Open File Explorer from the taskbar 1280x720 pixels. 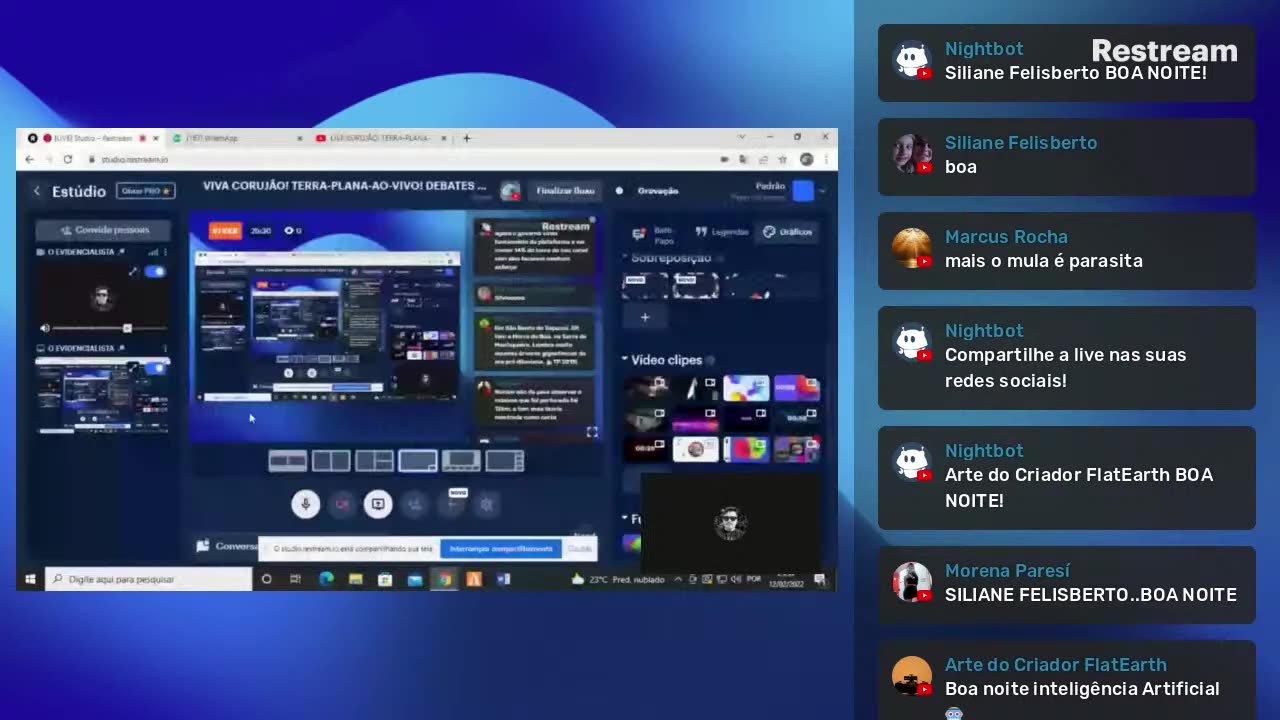point(355,579)
